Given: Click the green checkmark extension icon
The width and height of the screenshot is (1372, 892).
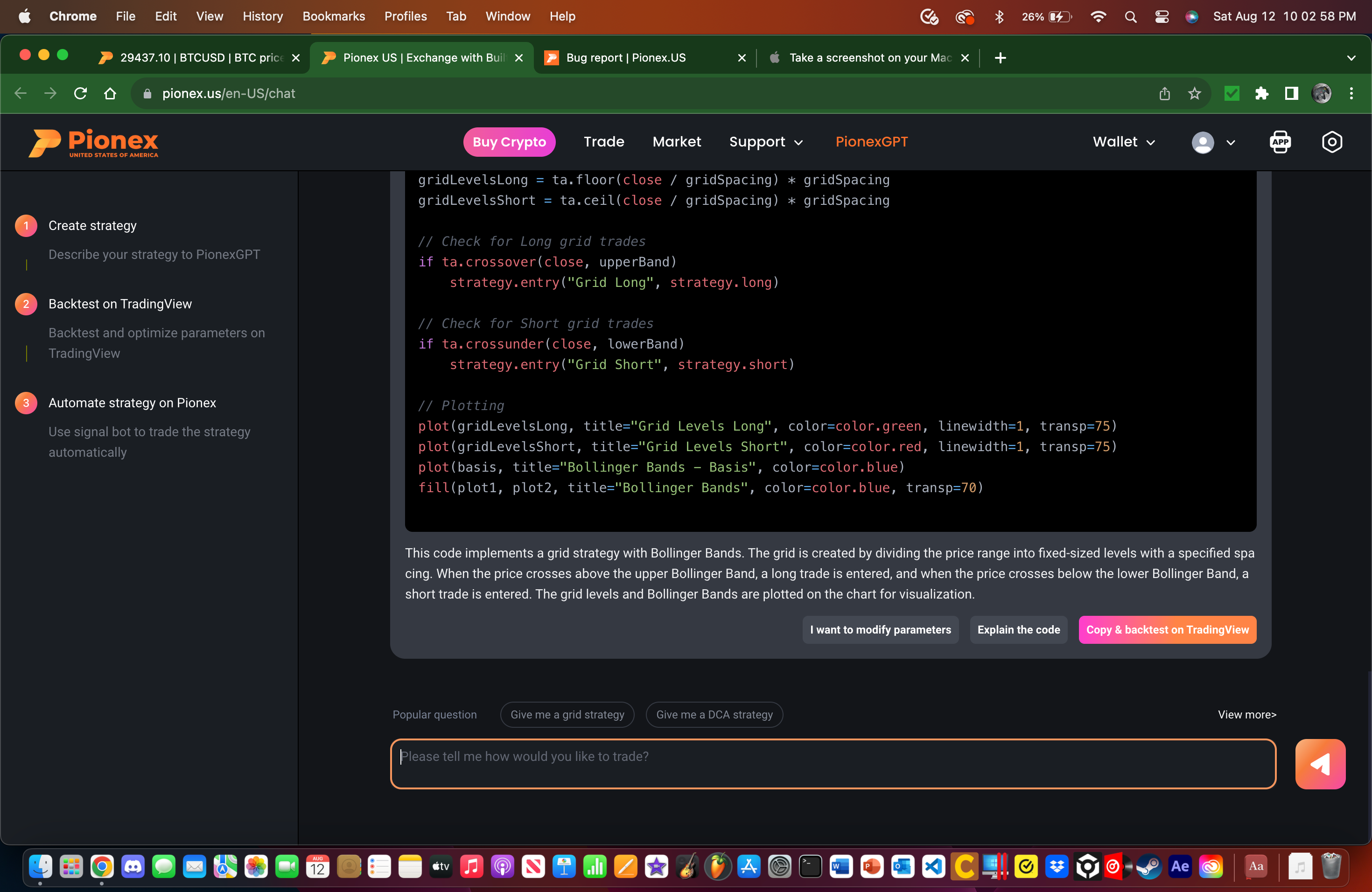Looking at the screenshot, I should 1232,93.
